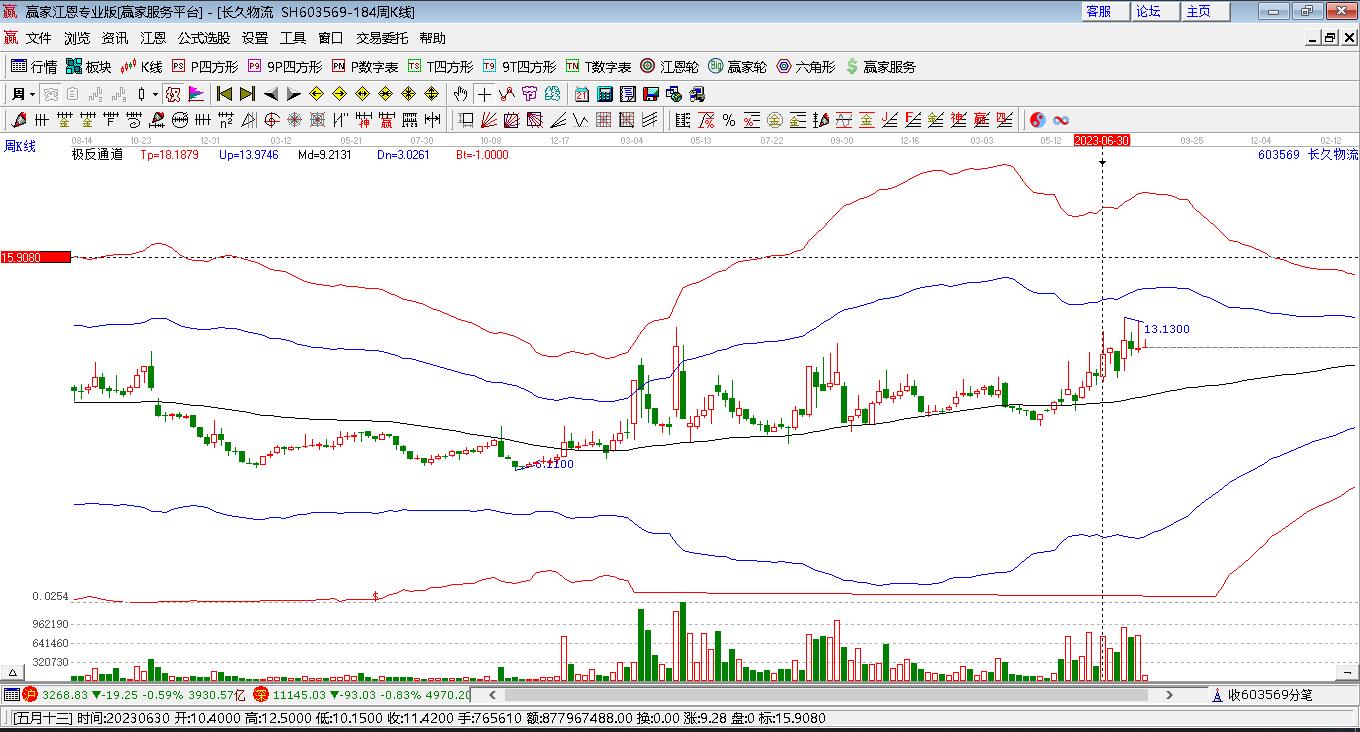
Task: Click the pink flag icon in the toolbar
Action: [196, 94]
